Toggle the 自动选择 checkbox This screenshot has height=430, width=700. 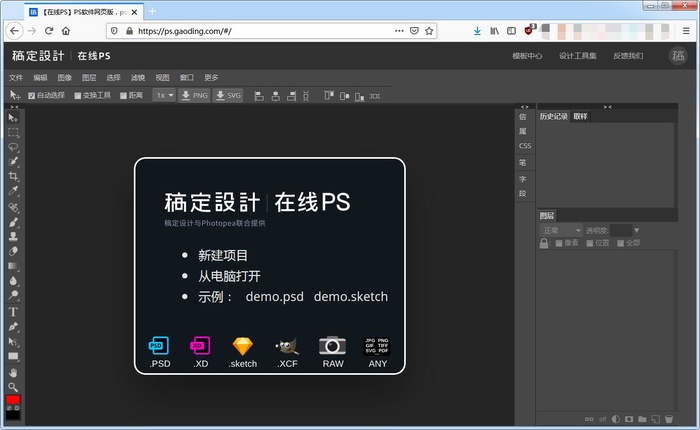coord(31,96)
